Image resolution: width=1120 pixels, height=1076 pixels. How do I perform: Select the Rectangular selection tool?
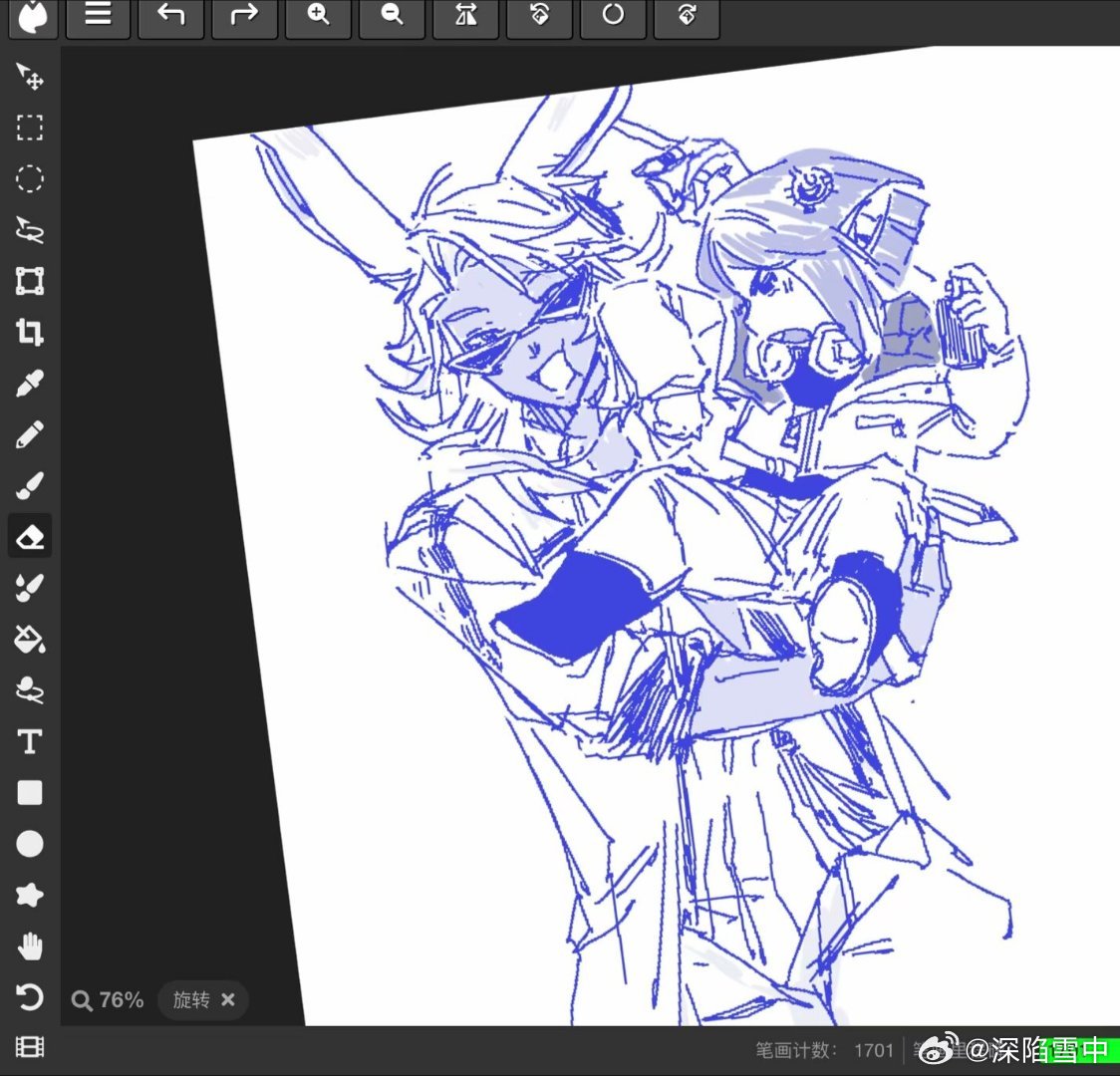pyautogui.click(x=29, y=128)
